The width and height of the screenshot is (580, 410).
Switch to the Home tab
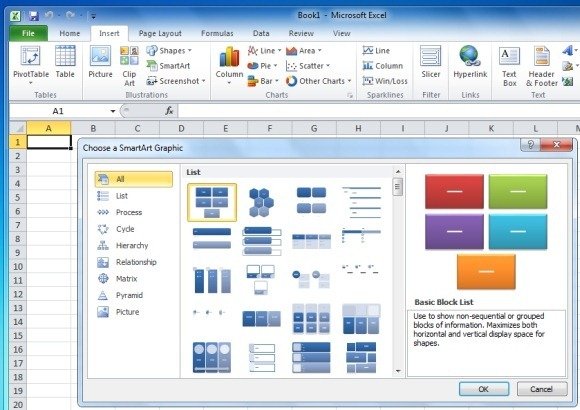pyautogui.click(x=70, y=33)
